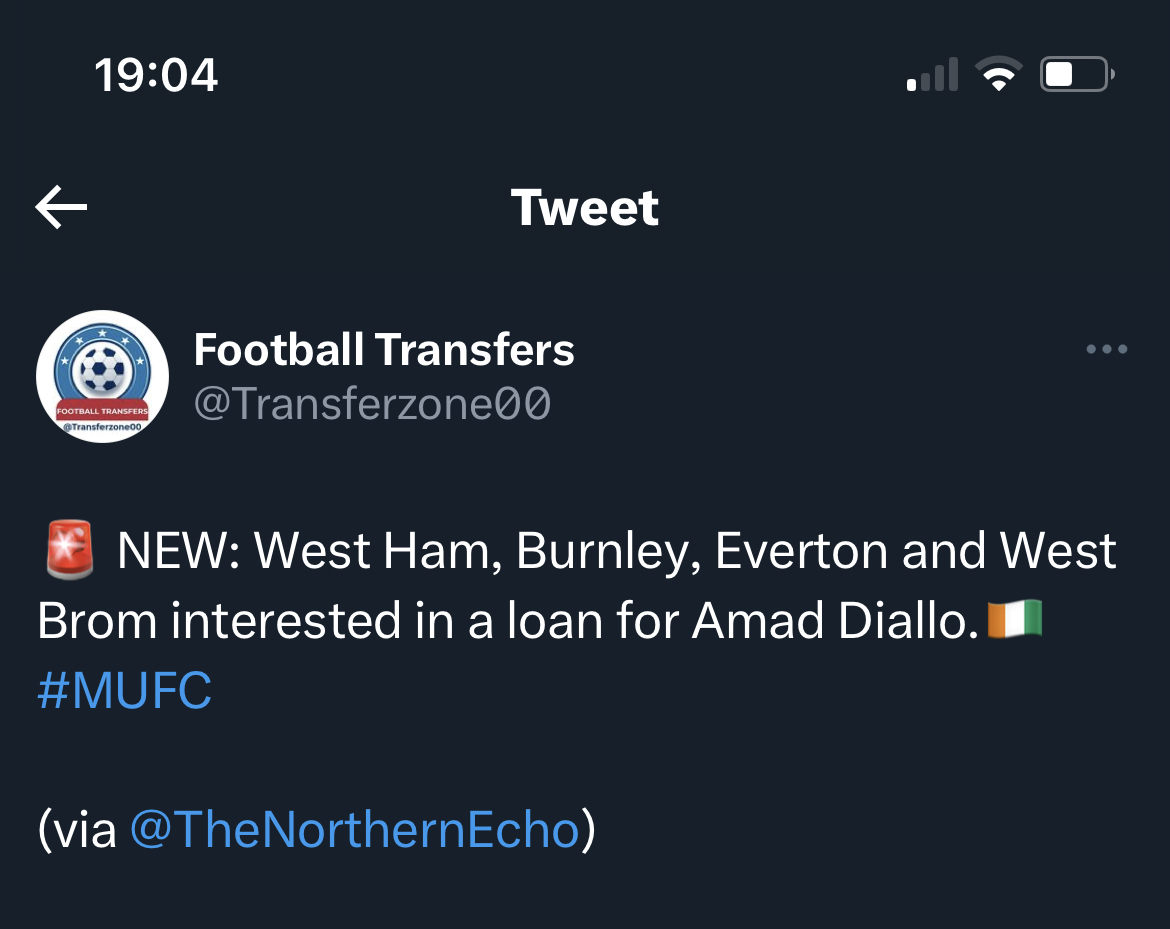1170x929 pixels.
Task: Tap the battery indicator icon
Action: click(1076, 75)
